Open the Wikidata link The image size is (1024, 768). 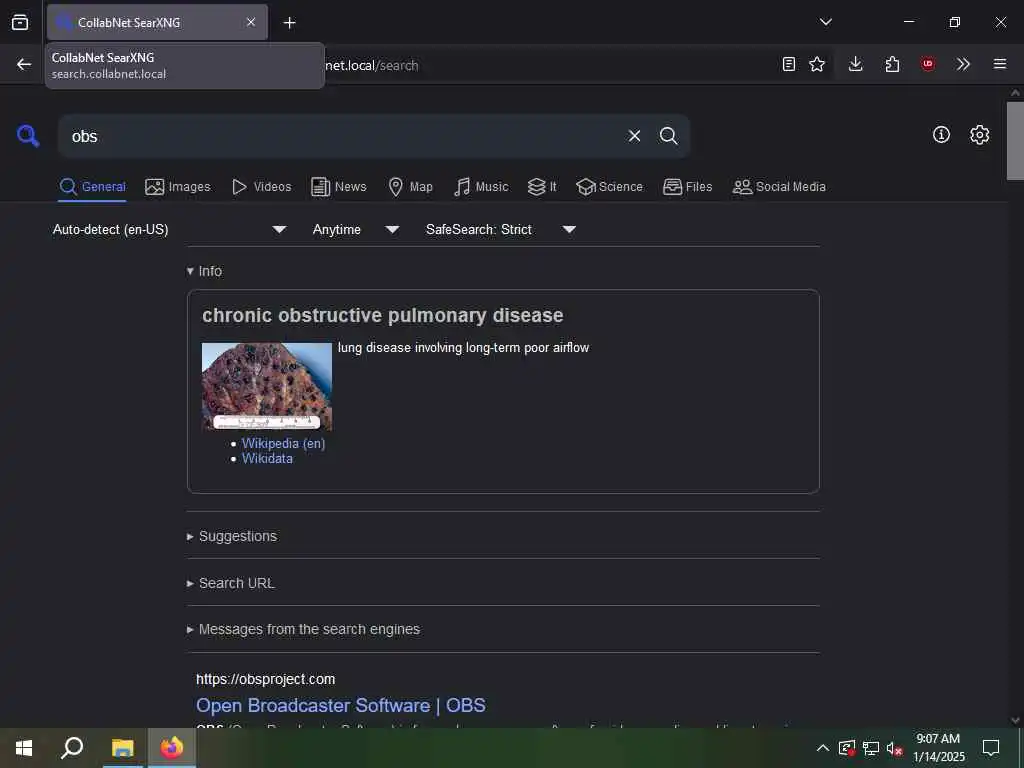pos(267,458)
